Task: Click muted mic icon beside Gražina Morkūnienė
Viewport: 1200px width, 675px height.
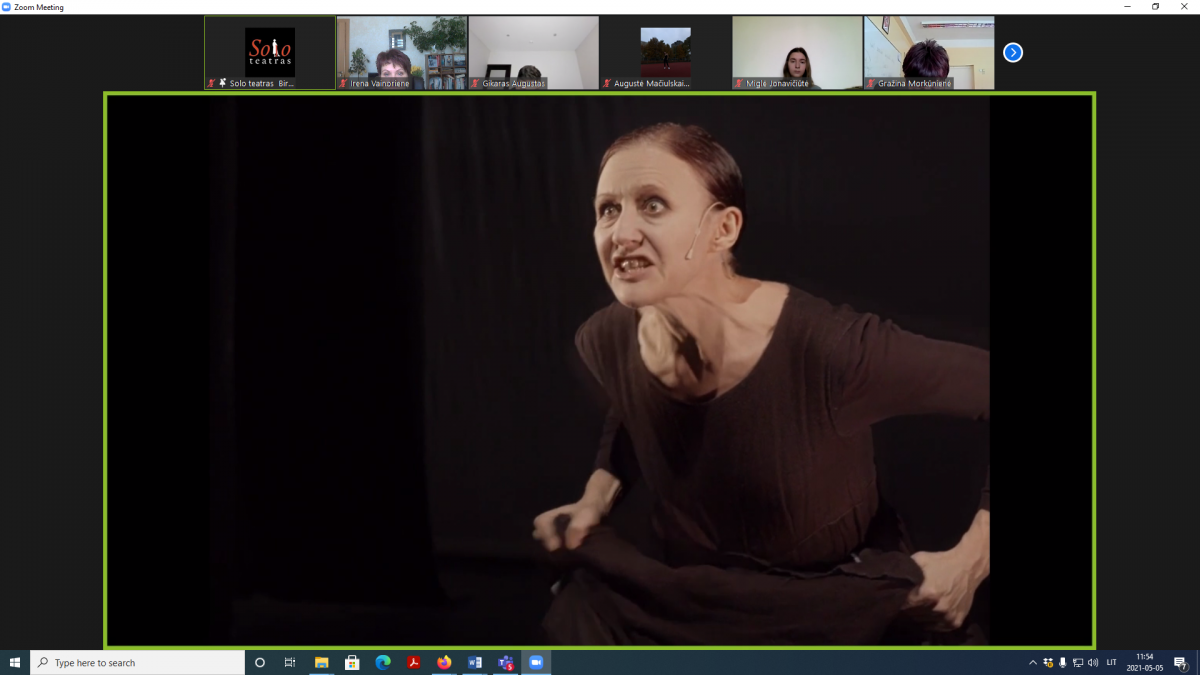Action: tap(871, 83)
